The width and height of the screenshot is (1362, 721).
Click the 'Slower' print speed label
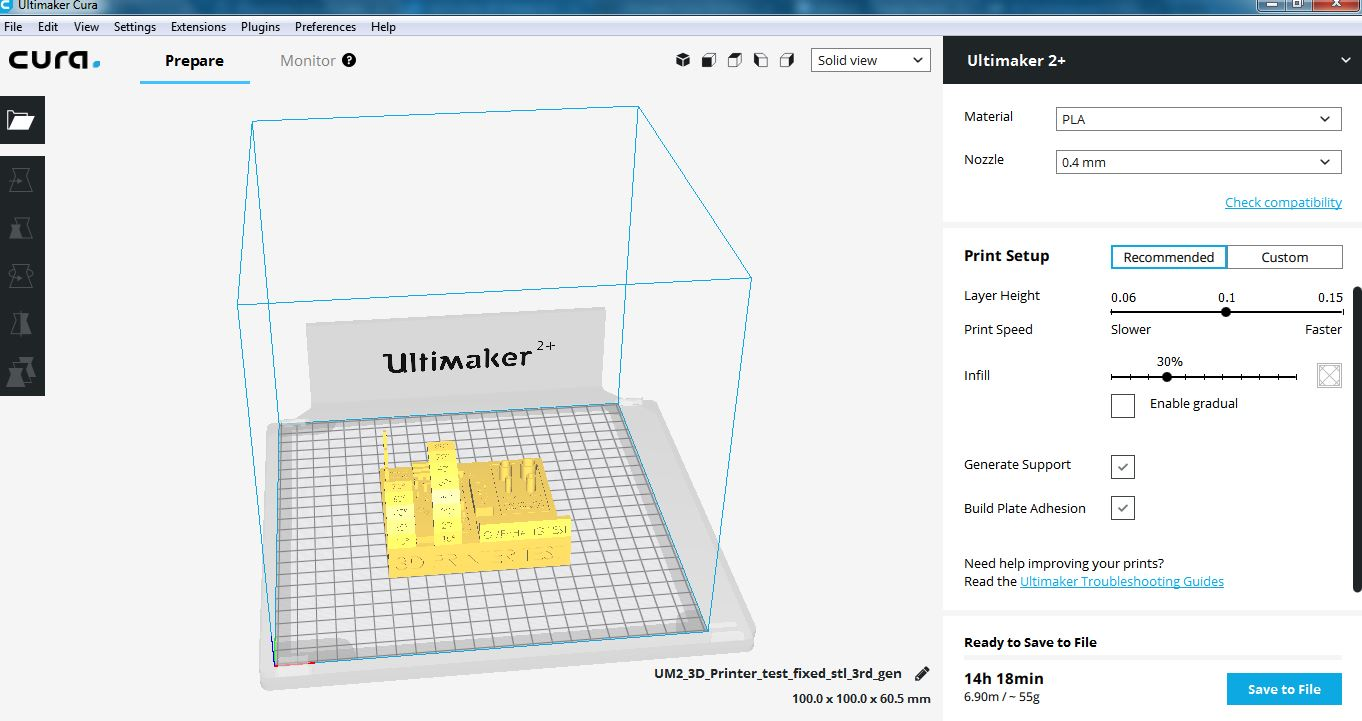point(1131,329)
